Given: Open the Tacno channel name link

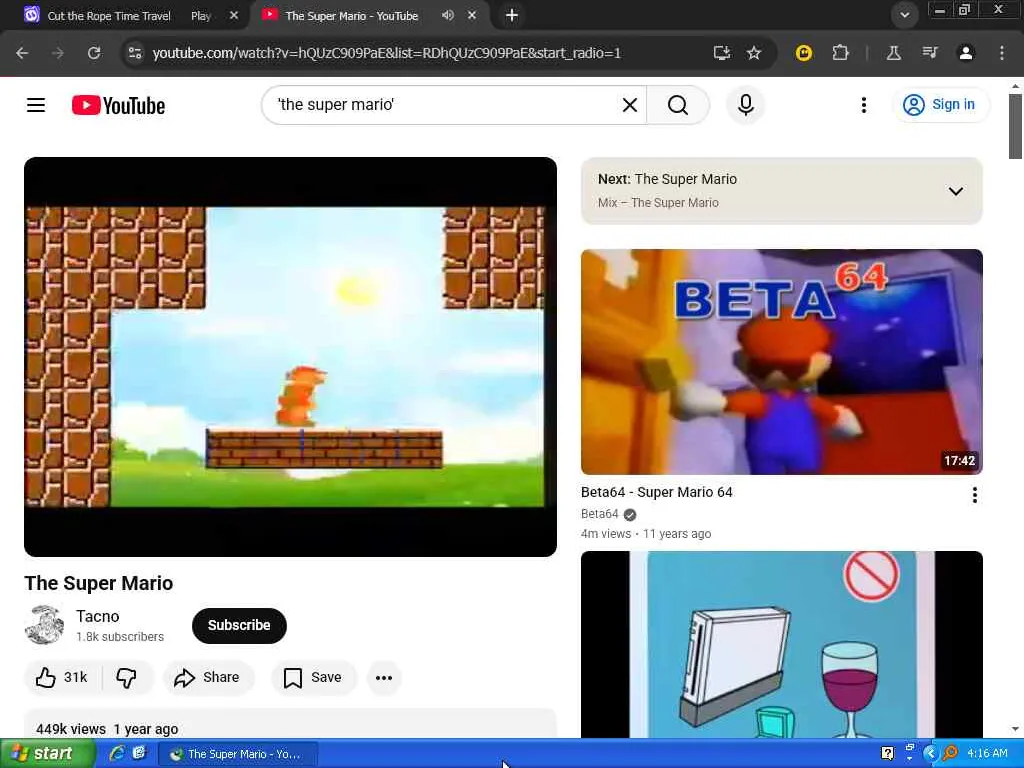Looking at the screenshot, I should tap(97, 616).
